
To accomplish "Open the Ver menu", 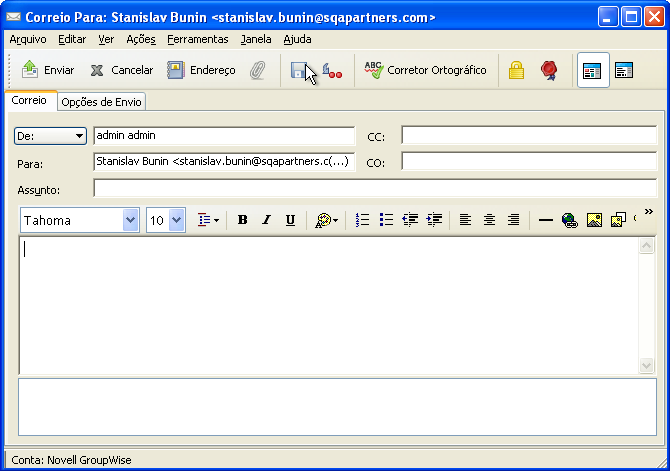I will click(106, 39).
